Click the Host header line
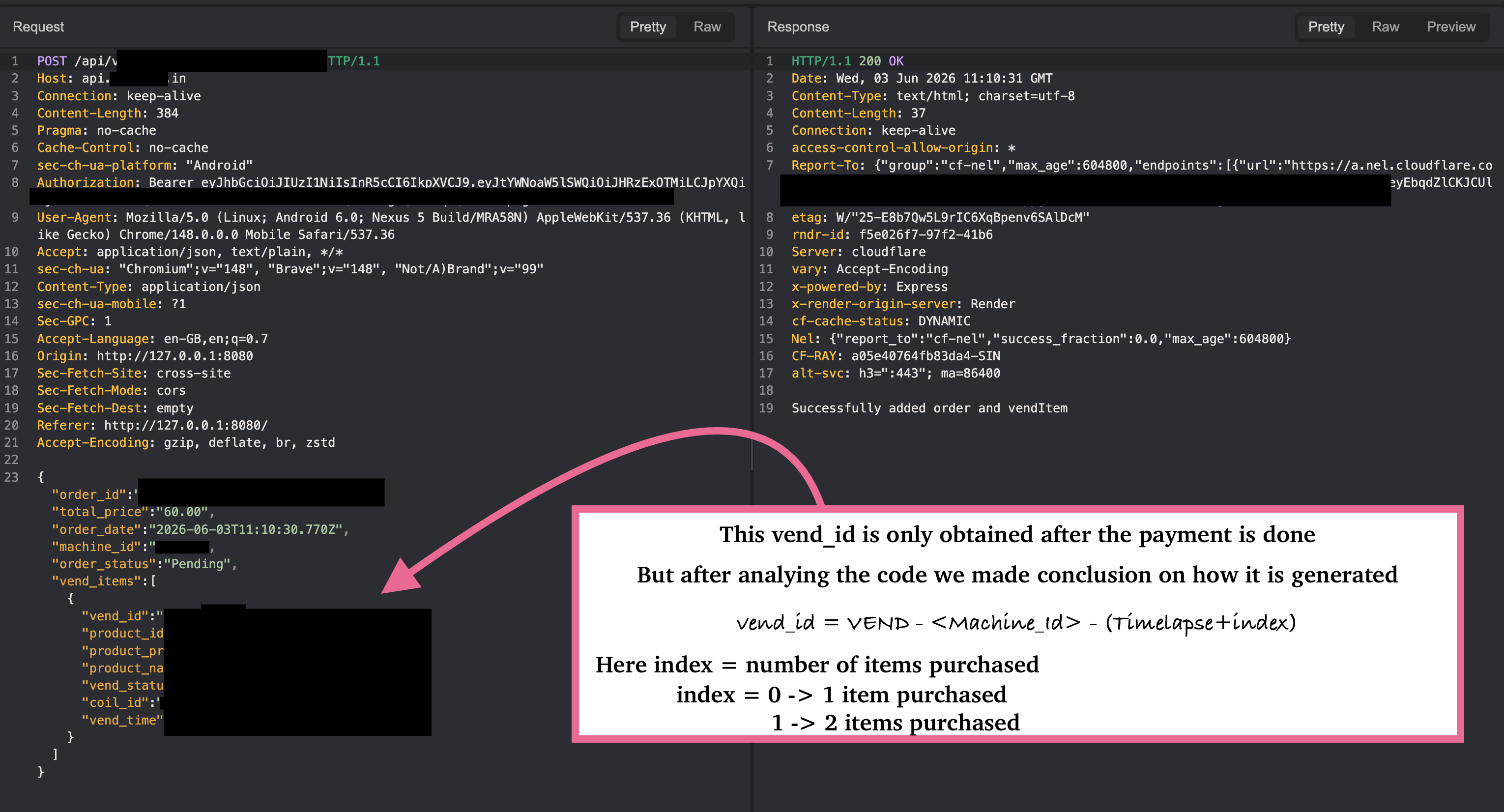The height and width of the screenshot is (812, 1504). [112, 78]
